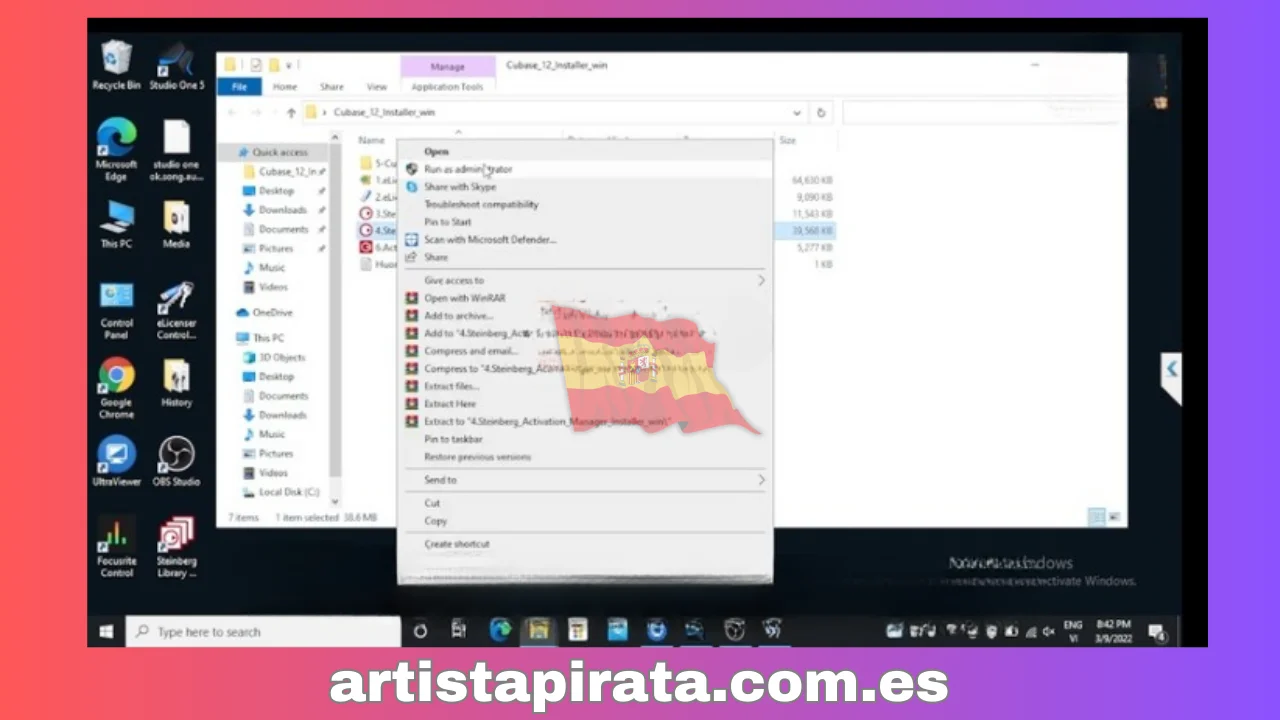Choose Pin to Start
This screenshot has width=1280, height=720.
coord(585,222)
